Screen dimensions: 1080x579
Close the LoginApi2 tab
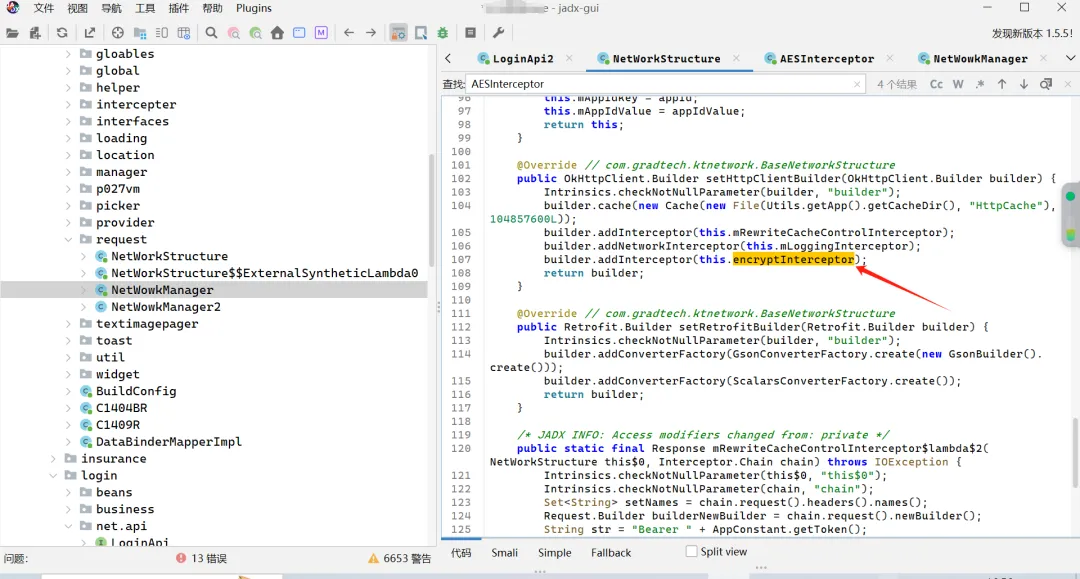[x=569, y=59]
